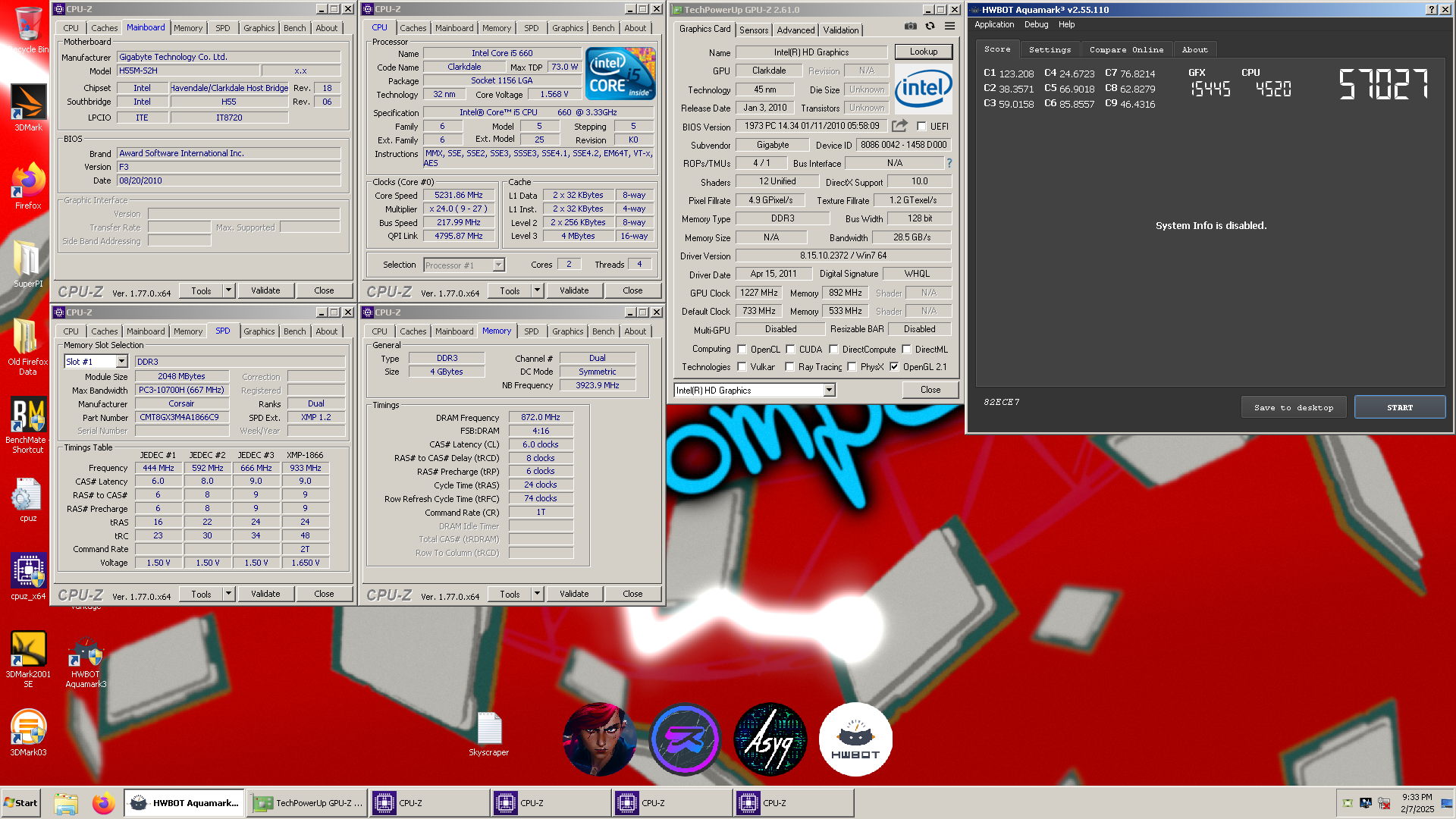
Task: Open Windows Explorer from the taskbar
Action: click(x=66, y=803)
